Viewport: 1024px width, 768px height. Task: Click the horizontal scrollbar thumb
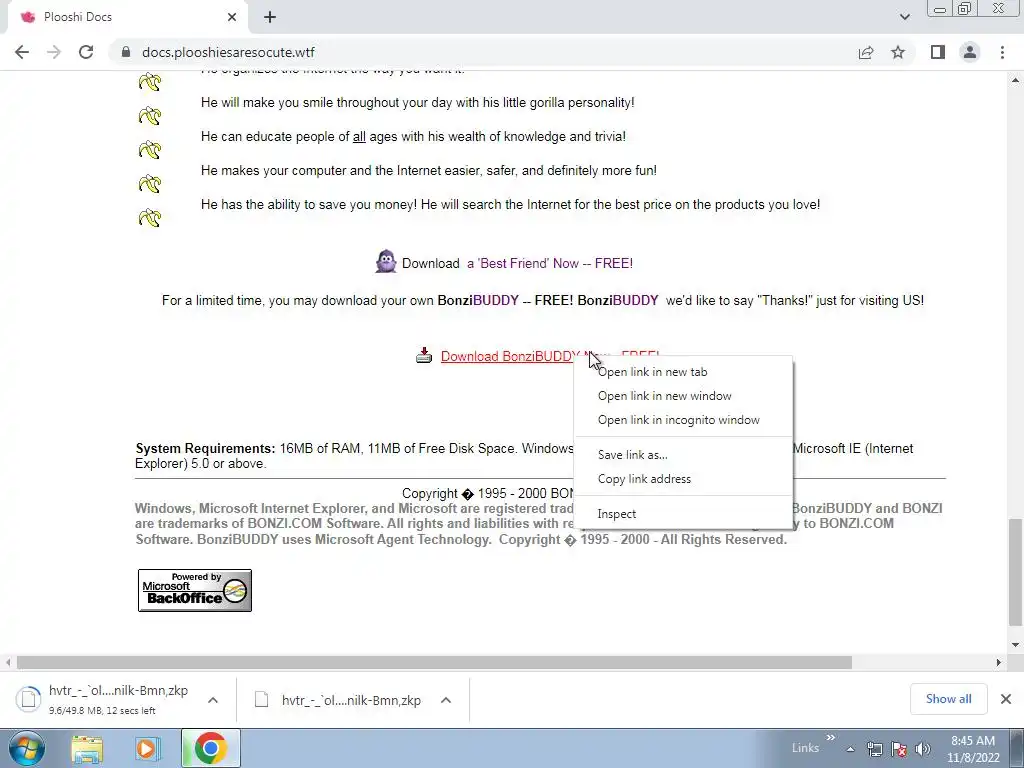pos(434,662)
